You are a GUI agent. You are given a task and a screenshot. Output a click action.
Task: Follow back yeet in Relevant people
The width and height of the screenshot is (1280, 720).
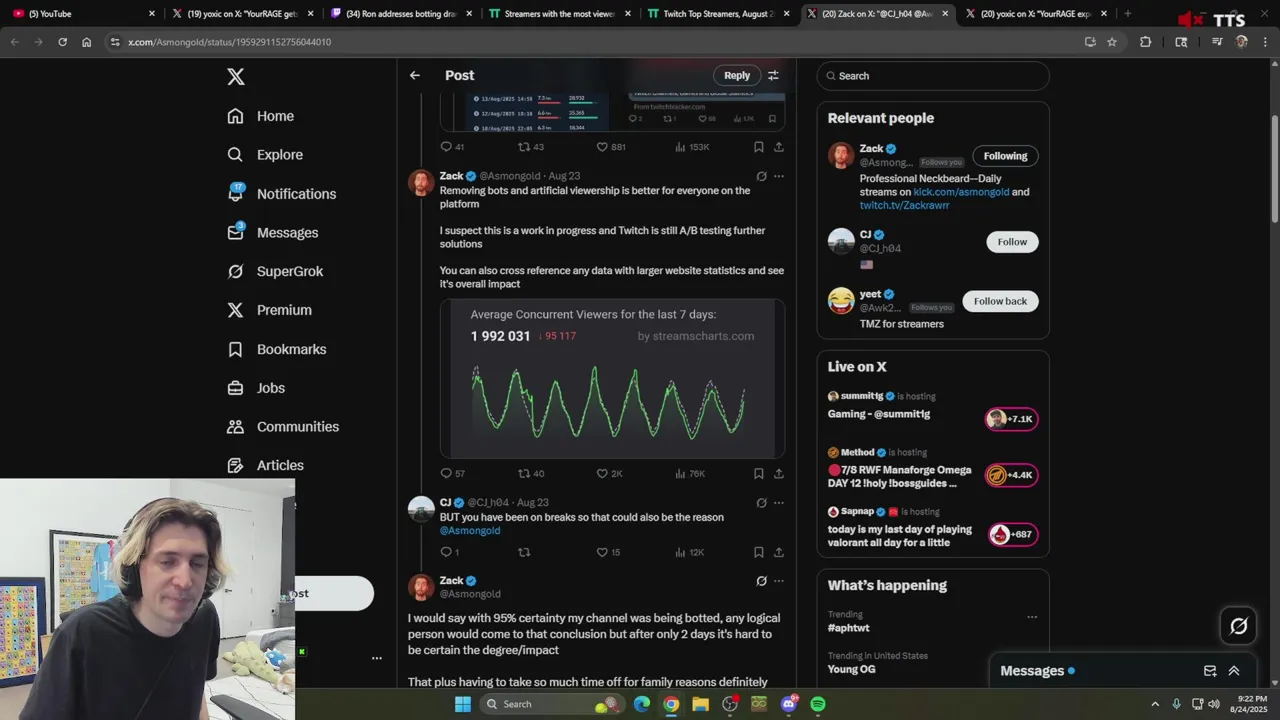(1000, 301)
